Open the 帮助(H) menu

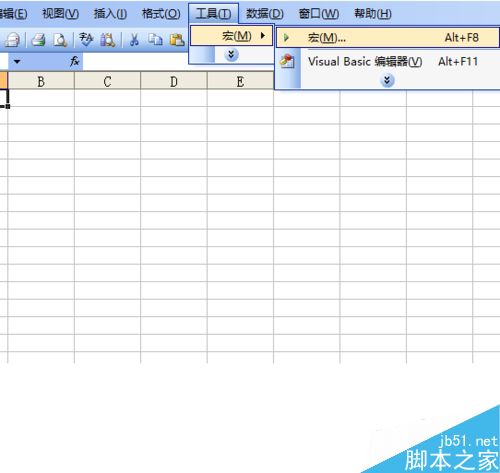click(x=373, y=14)
